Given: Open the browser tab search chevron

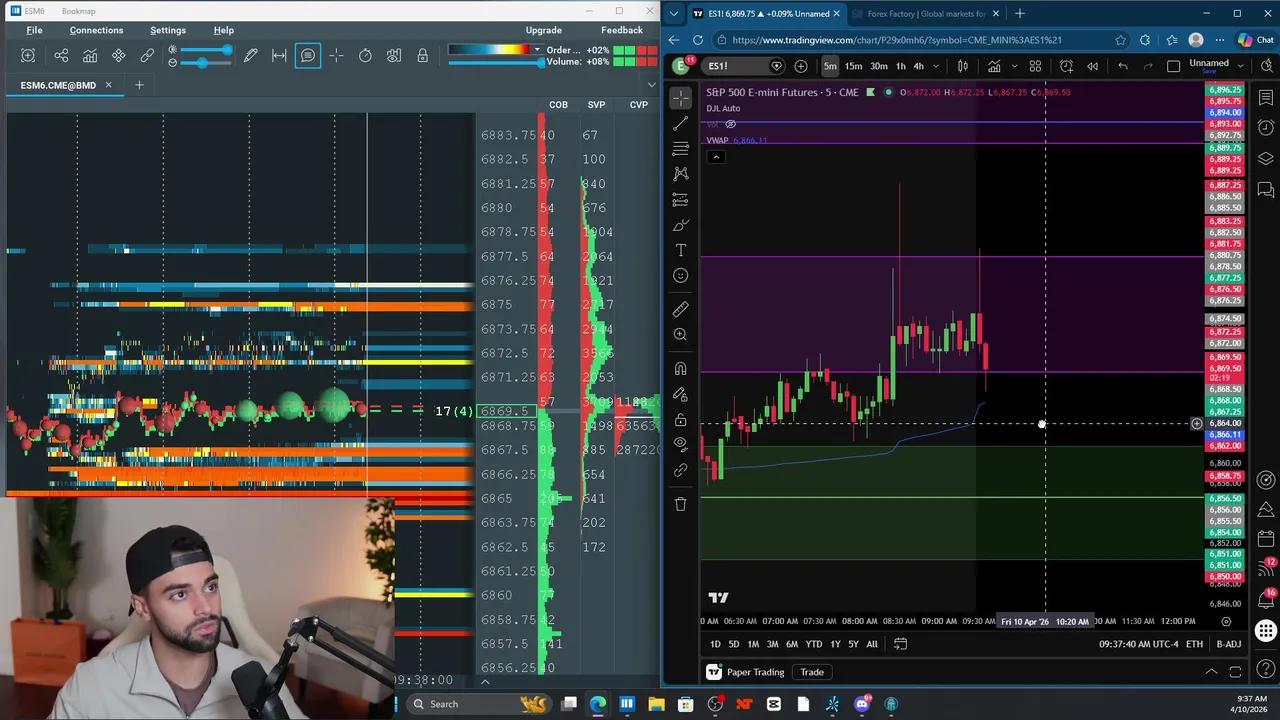Looking at the screenshot, I should click(674, 14).
